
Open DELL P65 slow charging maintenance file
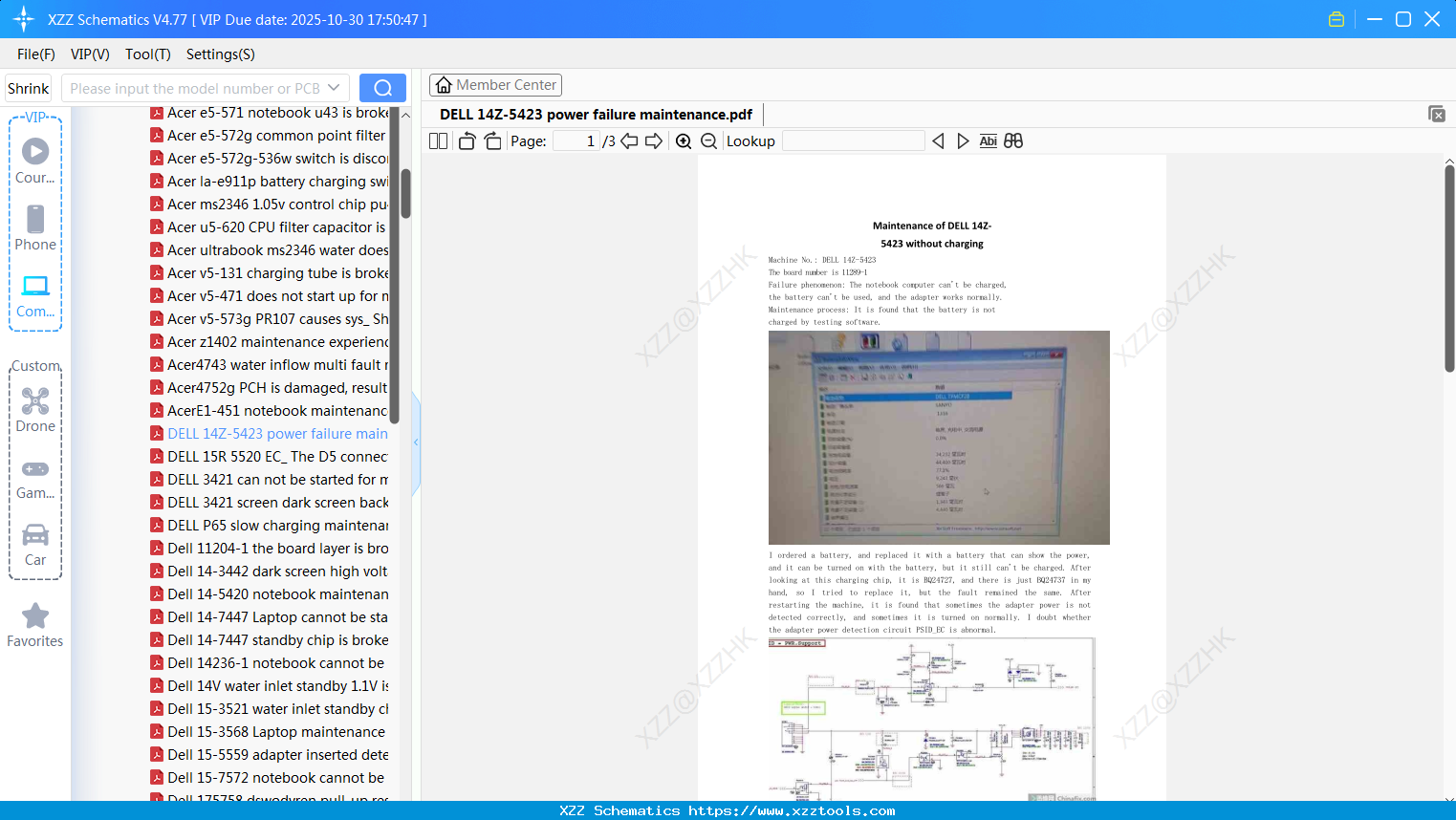click(270, 526)
